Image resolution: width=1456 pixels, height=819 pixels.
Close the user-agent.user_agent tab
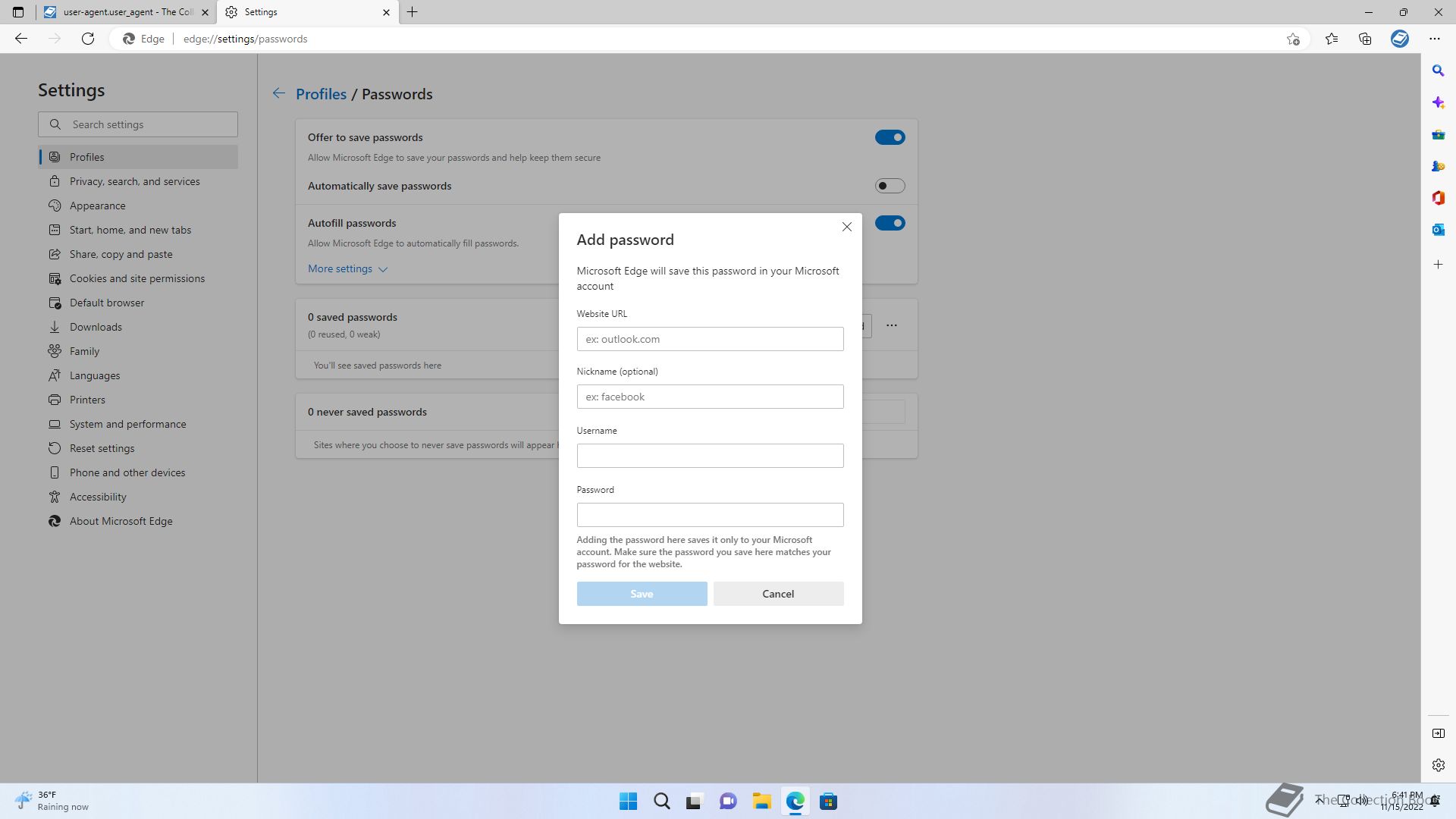[x=205, y=12]
